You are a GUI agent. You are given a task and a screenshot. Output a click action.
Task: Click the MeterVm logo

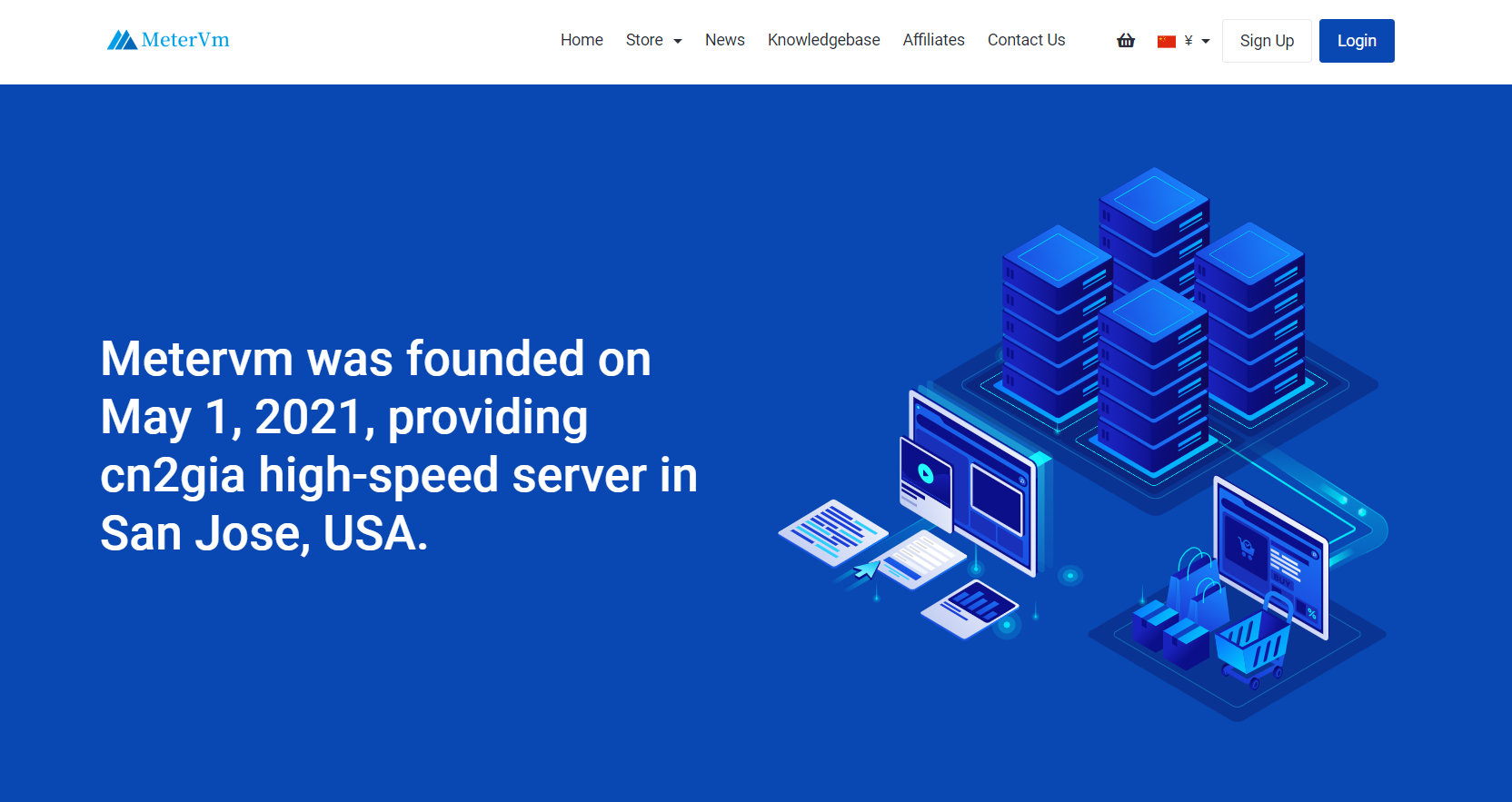coord(168,40)
